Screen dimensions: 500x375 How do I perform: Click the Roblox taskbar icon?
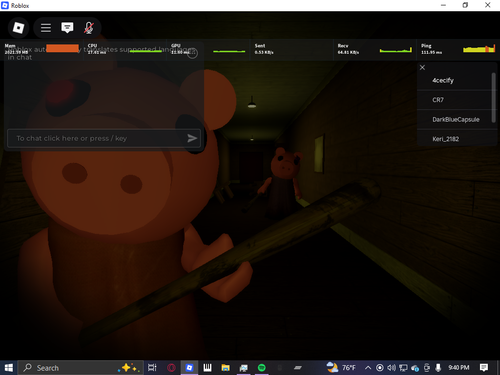click(189, 368)
